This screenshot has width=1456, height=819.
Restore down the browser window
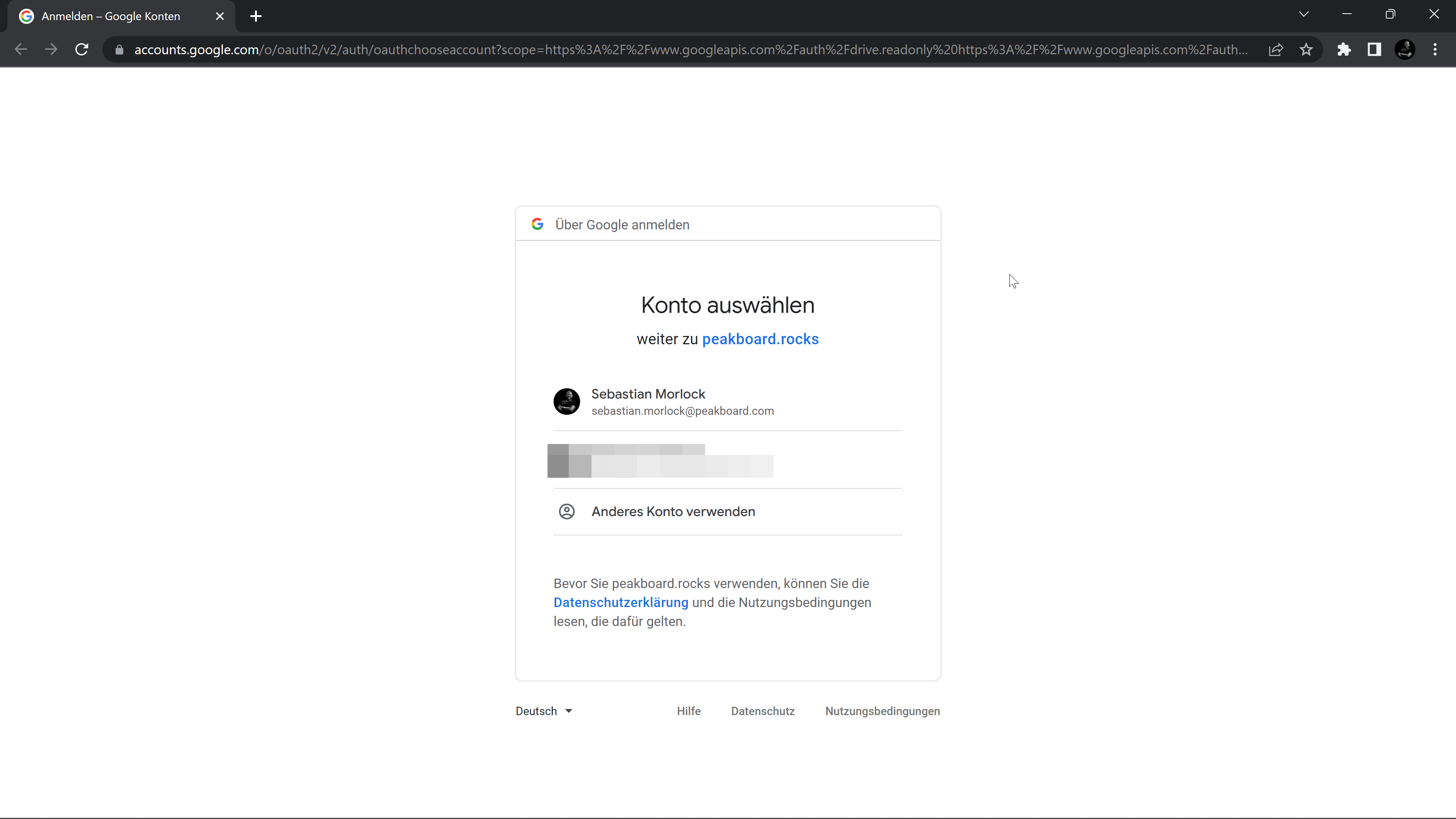tap(1390, 14)
